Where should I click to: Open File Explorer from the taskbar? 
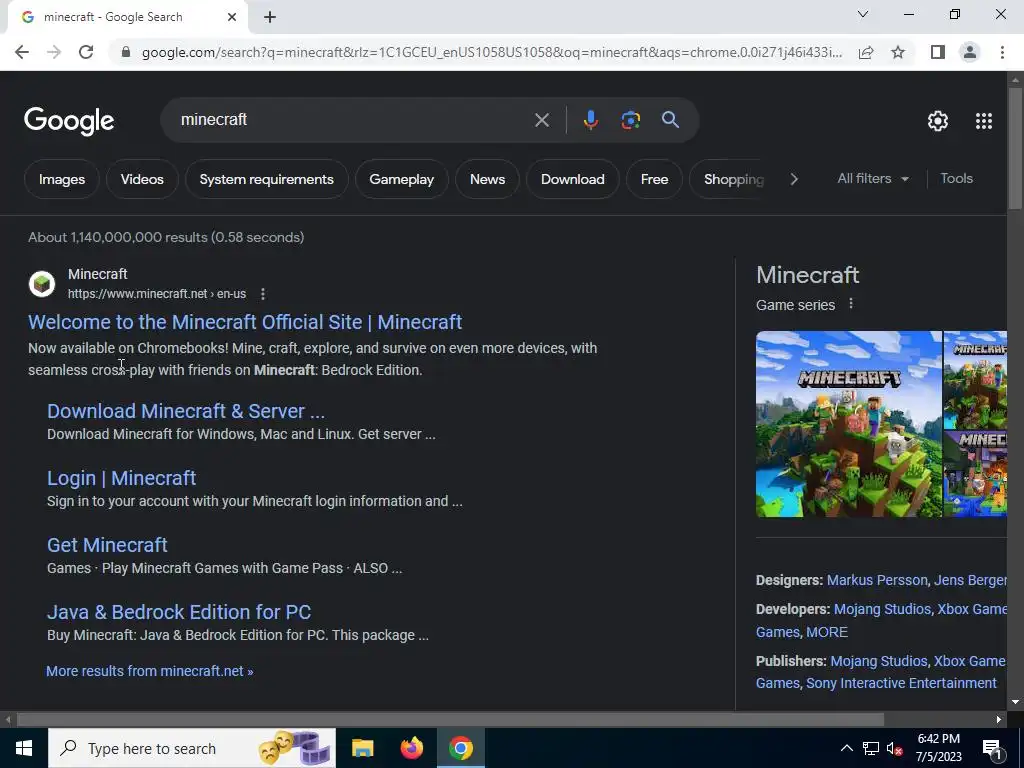coord(362,748)
